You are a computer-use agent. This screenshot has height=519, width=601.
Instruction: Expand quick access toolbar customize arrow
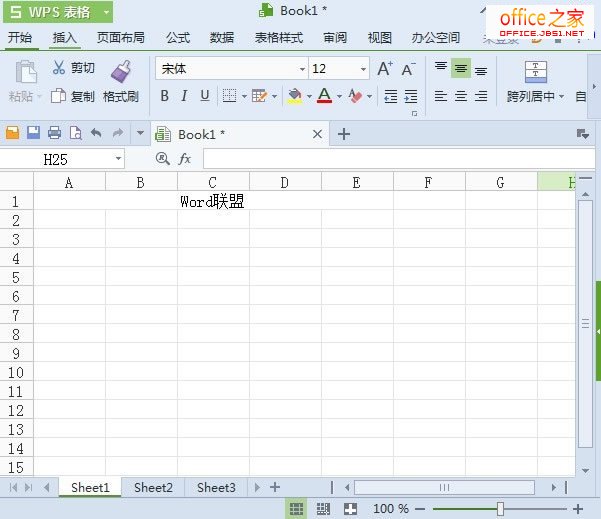[x=140, y=133]
